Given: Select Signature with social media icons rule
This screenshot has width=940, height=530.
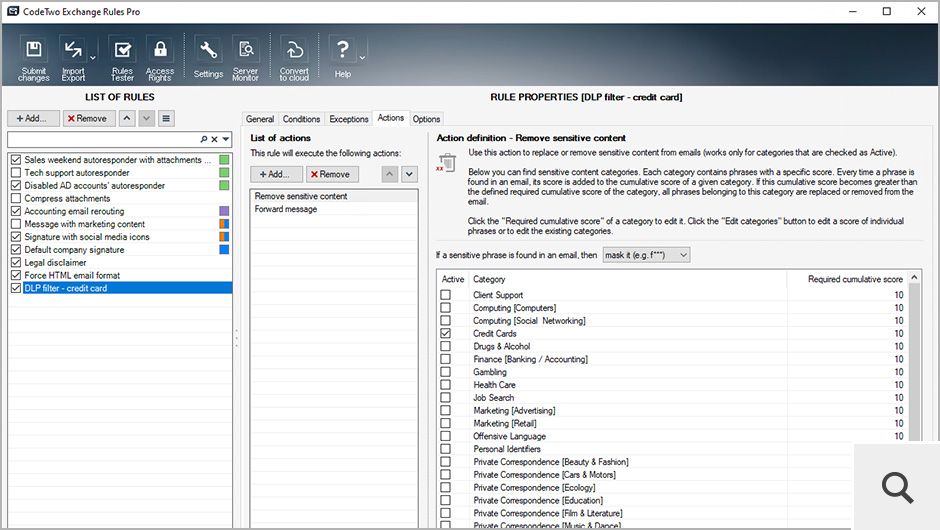Looking at the screenshot, I should click(87, 237).
